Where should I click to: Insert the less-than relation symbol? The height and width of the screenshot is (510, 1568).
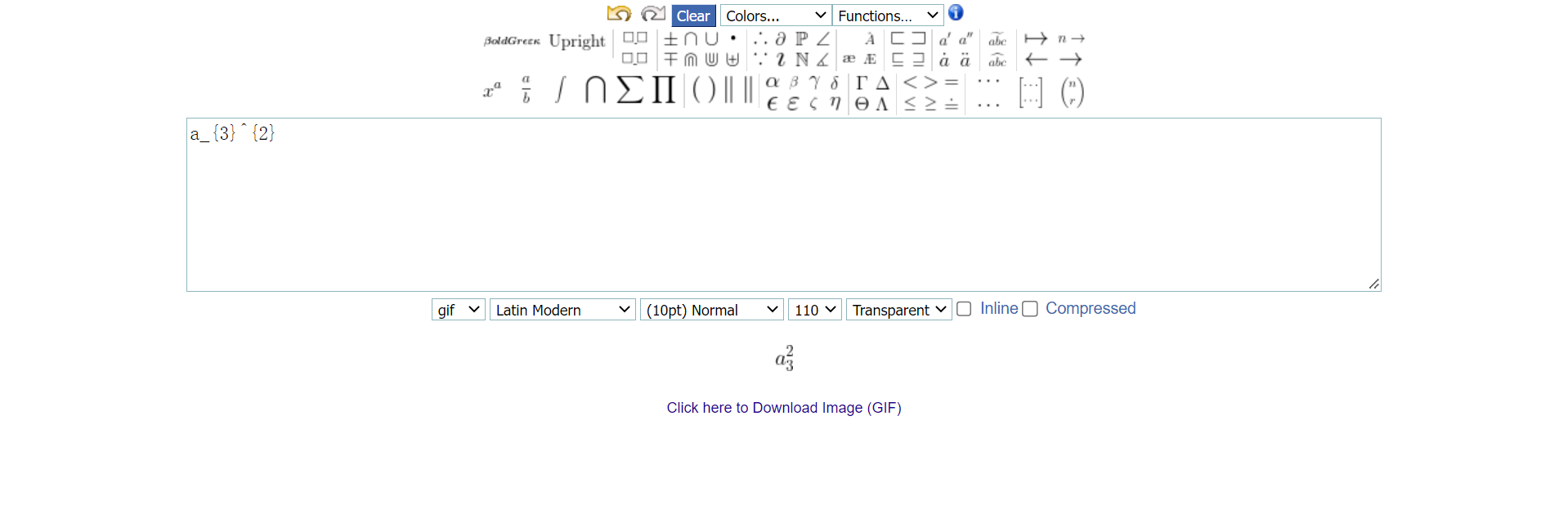pyautogui.click(x=910, y=82)
